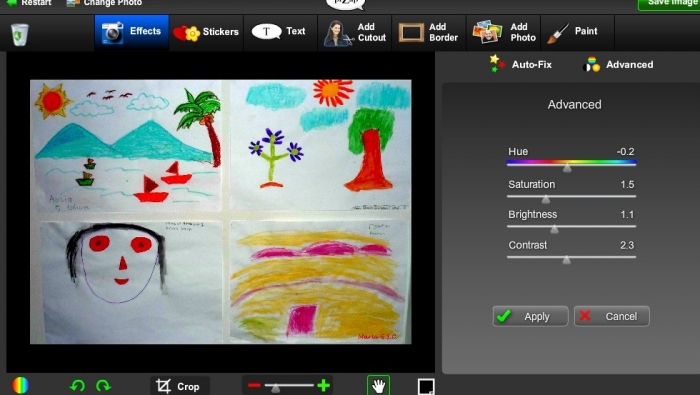Viewport: 700px width, 395px height.
Task: Redo with the clockwise green arrow
Action: coord(103,386)
